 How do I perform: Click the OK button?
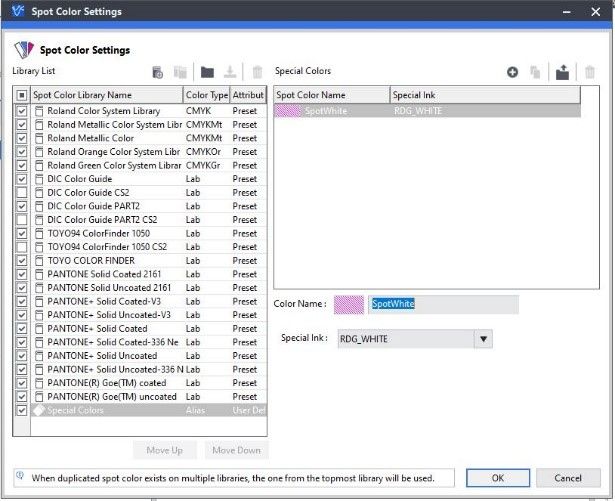498,478
